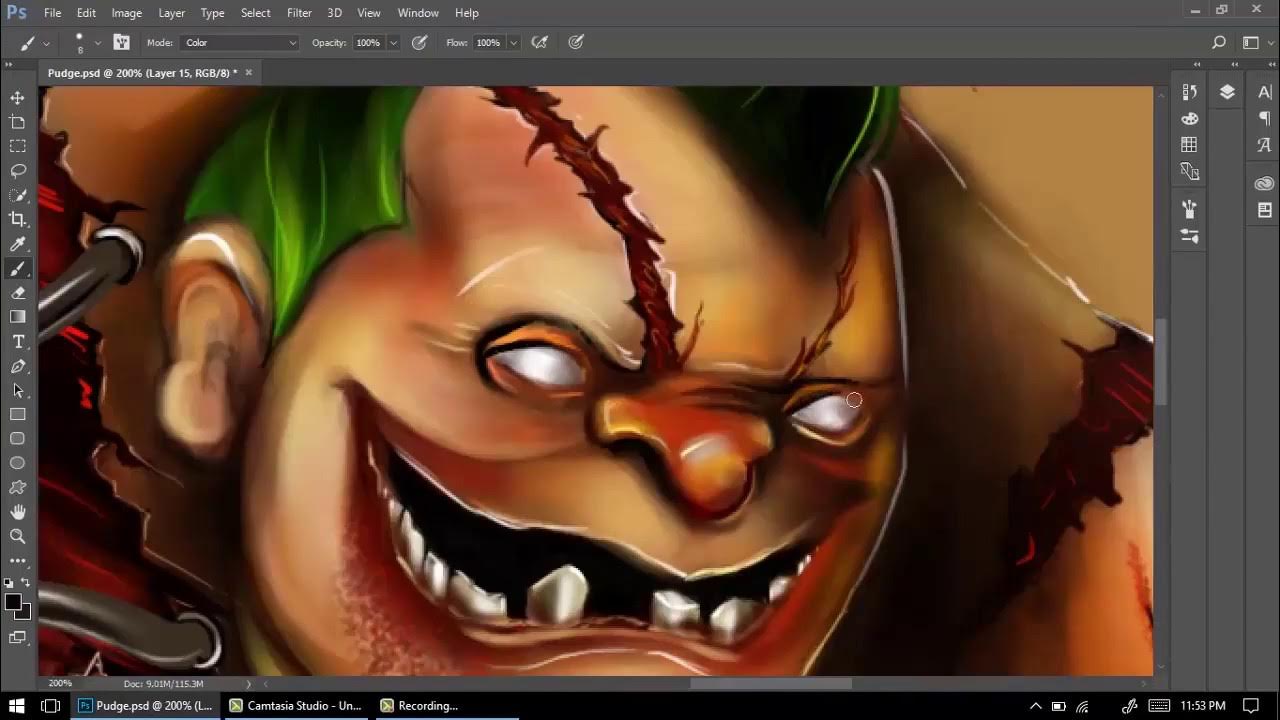Open the Image menu
The height and width of the screenshot is (720, 1280).
(x=126, y=13)
